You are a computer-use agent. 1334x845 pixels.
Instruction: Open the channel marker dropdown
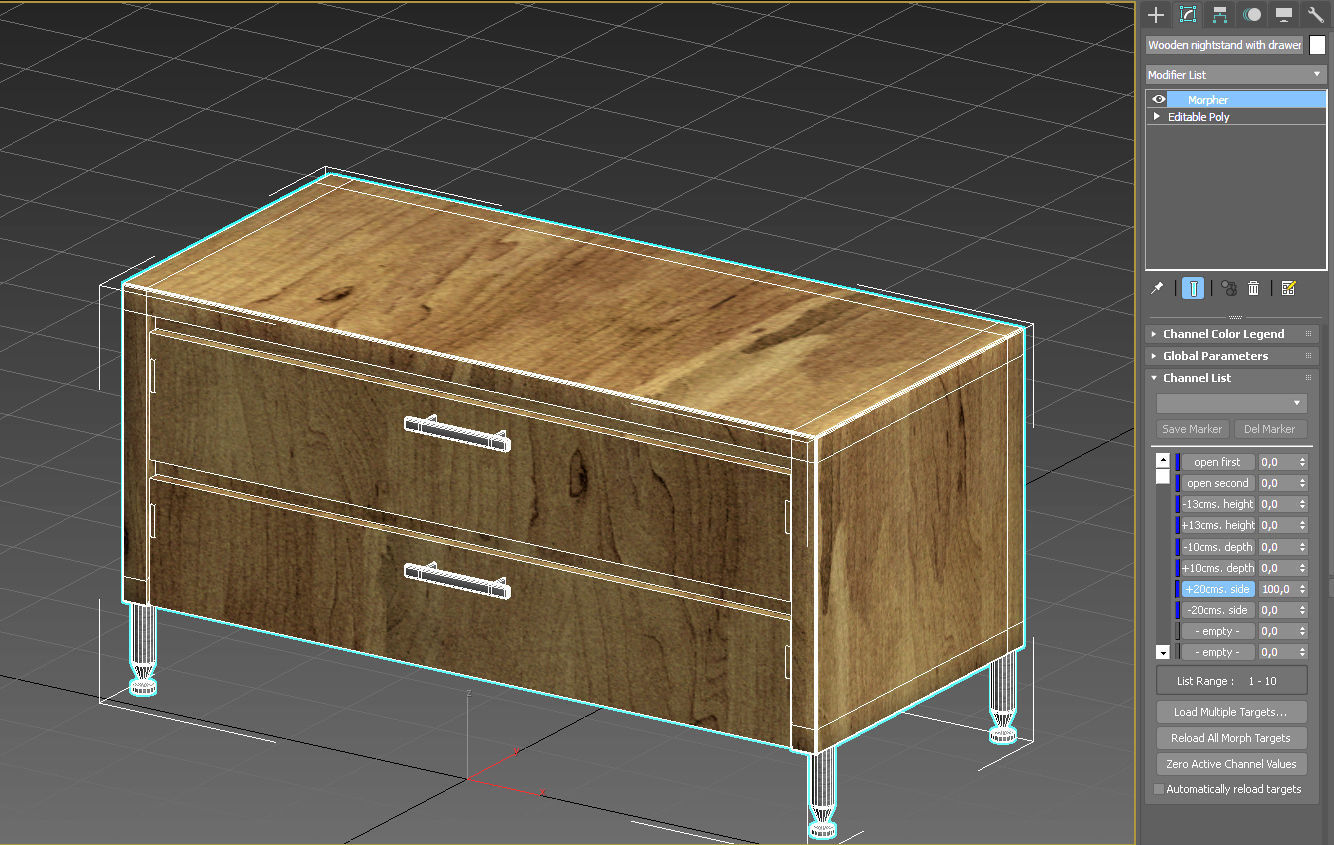(x=1231, y=403)
